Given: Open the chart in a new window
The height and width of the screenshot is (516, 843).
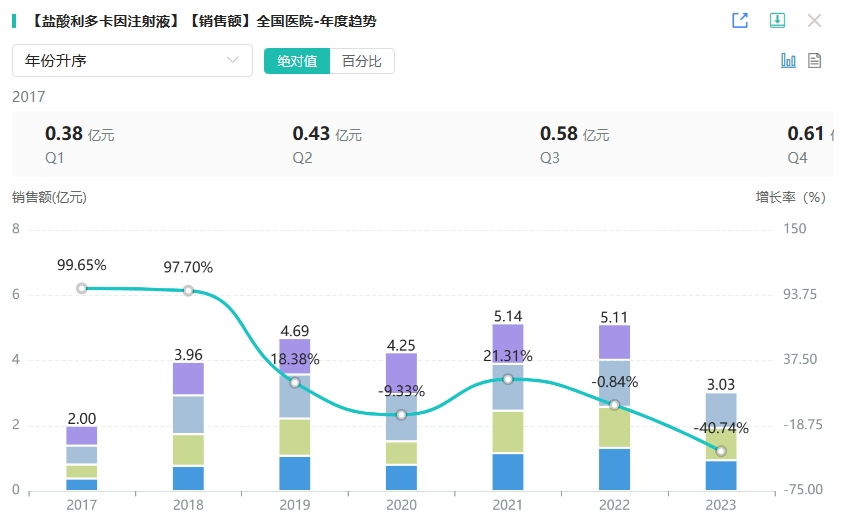Looking at the screenshot, I should point(740,20).
